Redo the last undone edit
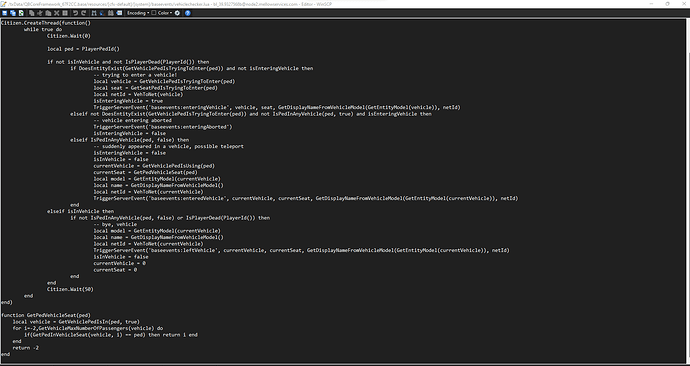The height and width of the screenshot is (366, 690). tap(84, 13)
